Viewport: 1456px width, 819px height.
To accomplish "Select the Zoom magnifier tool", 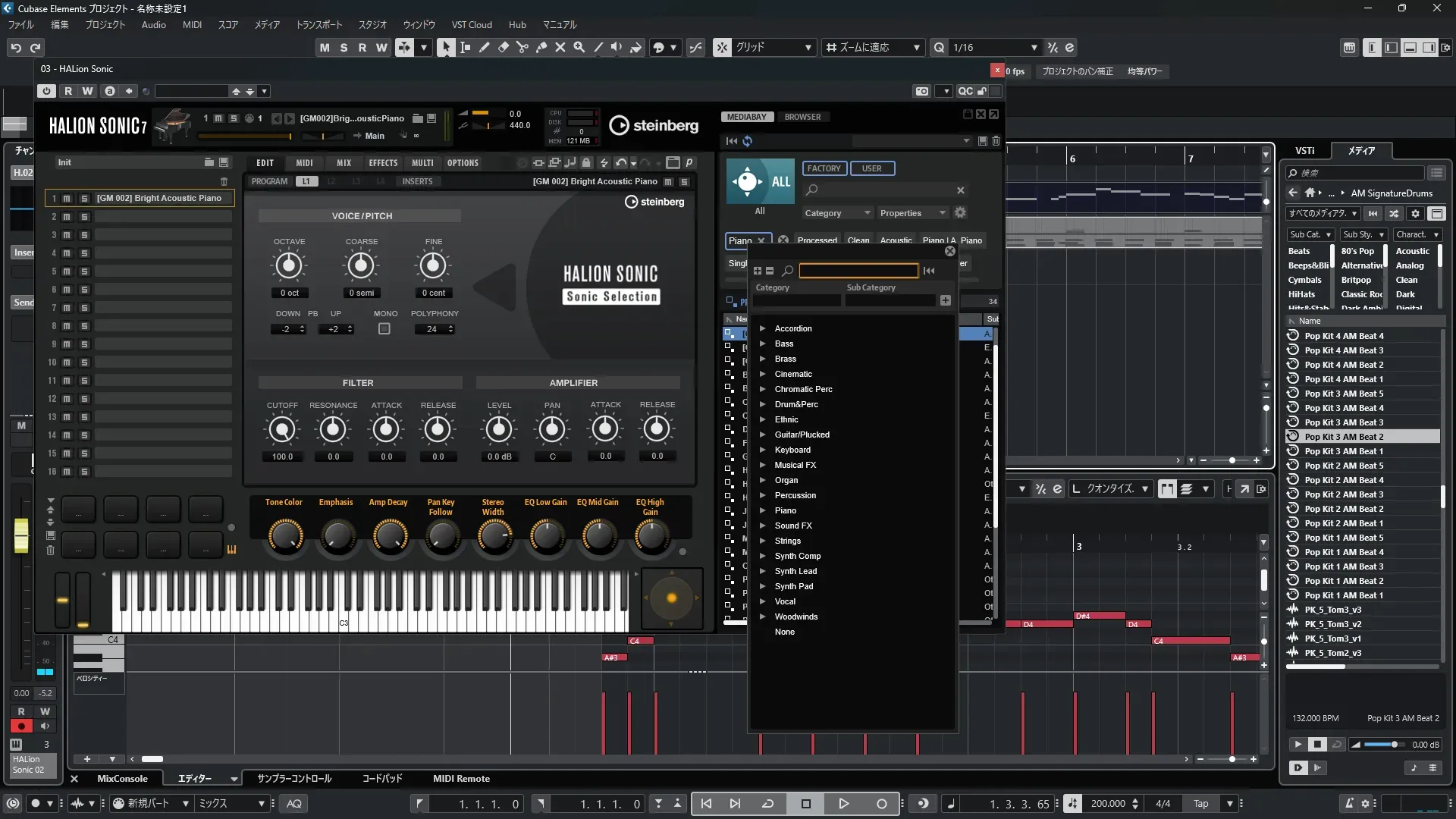I will click(x=579, y=47).
